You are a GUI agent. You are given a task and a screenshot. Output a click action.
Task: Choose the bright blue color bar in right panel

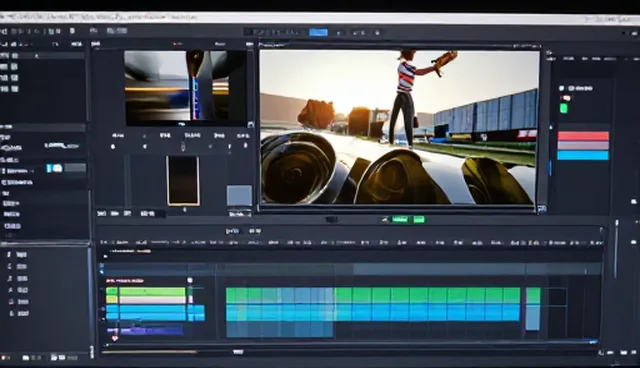point(583,155)
